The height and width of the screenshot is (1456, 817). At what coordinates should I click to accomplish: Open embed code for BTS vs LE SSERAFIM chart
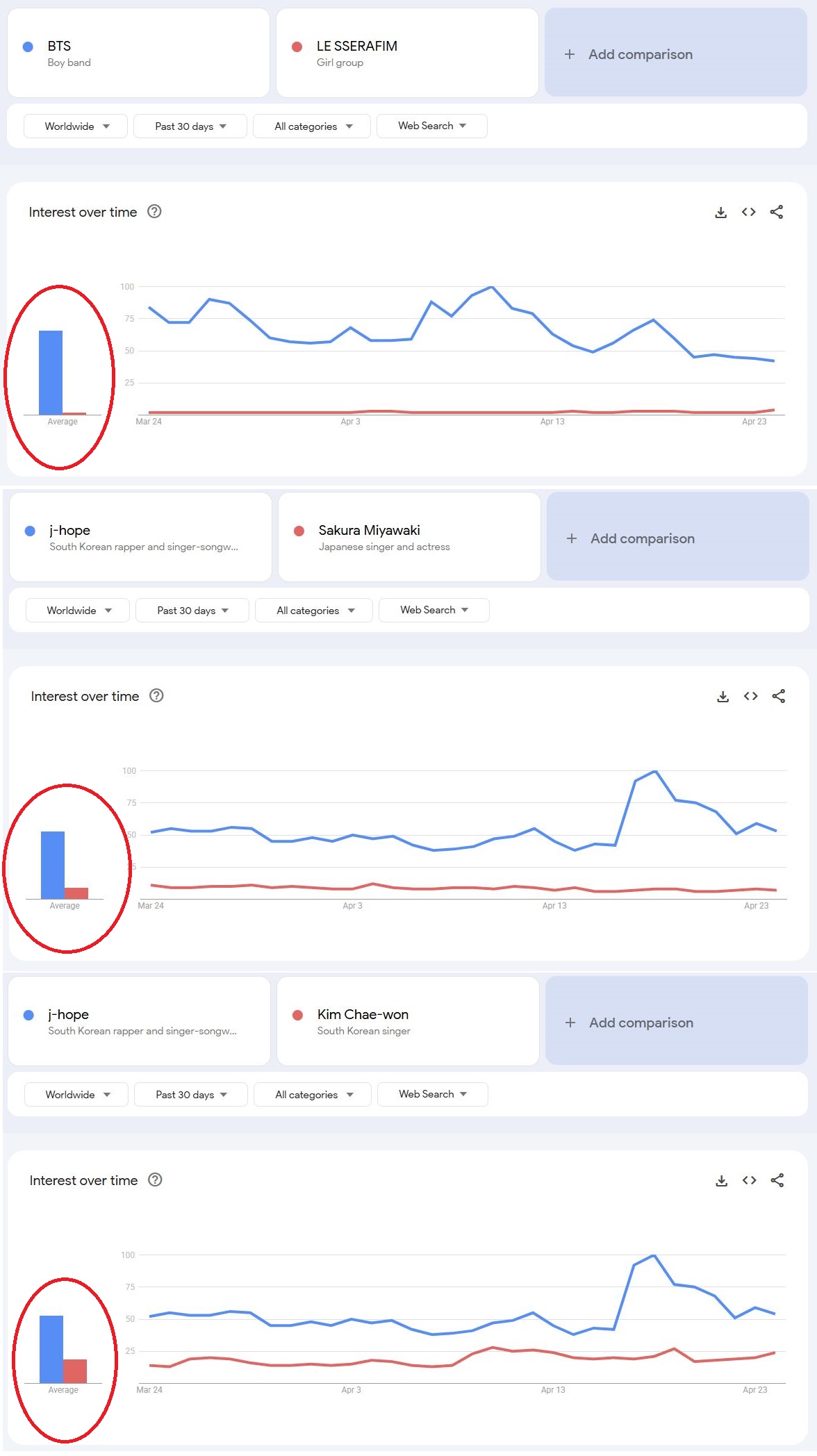coord(748,212)
